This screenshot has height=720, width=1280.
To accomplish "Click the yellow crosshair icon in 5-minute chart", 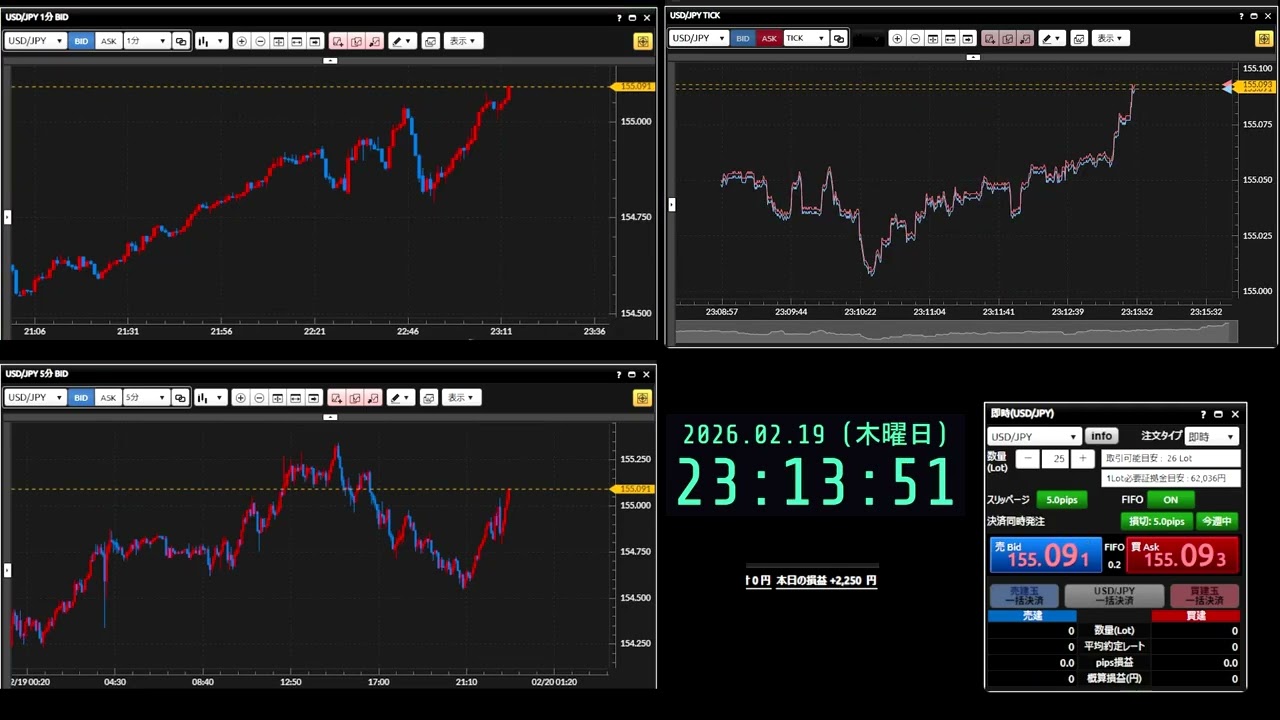I will point(642,397).
